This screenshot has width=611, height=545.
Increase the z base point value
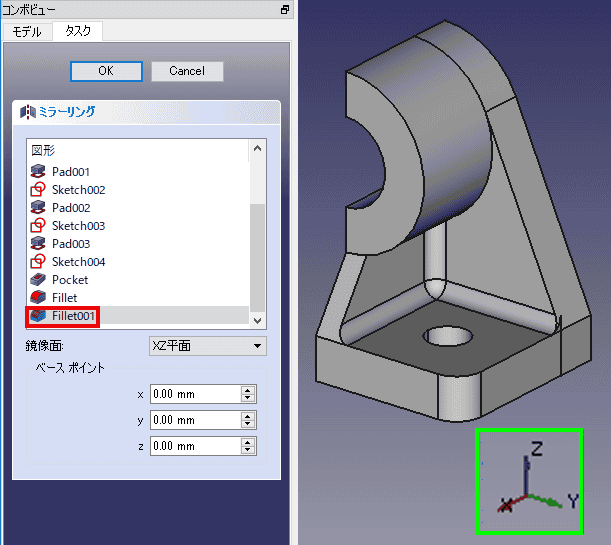click(248, 442)
